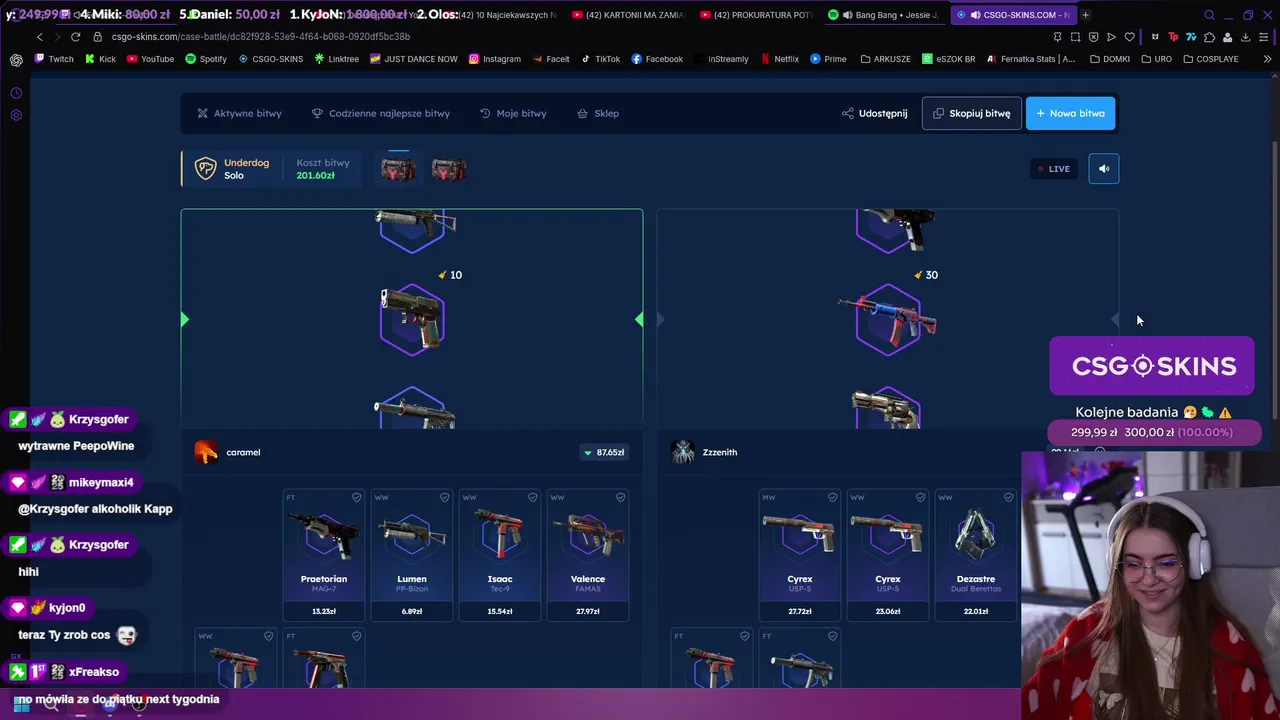Expand the URO bookmark folder

click(x=1157, y=59)
